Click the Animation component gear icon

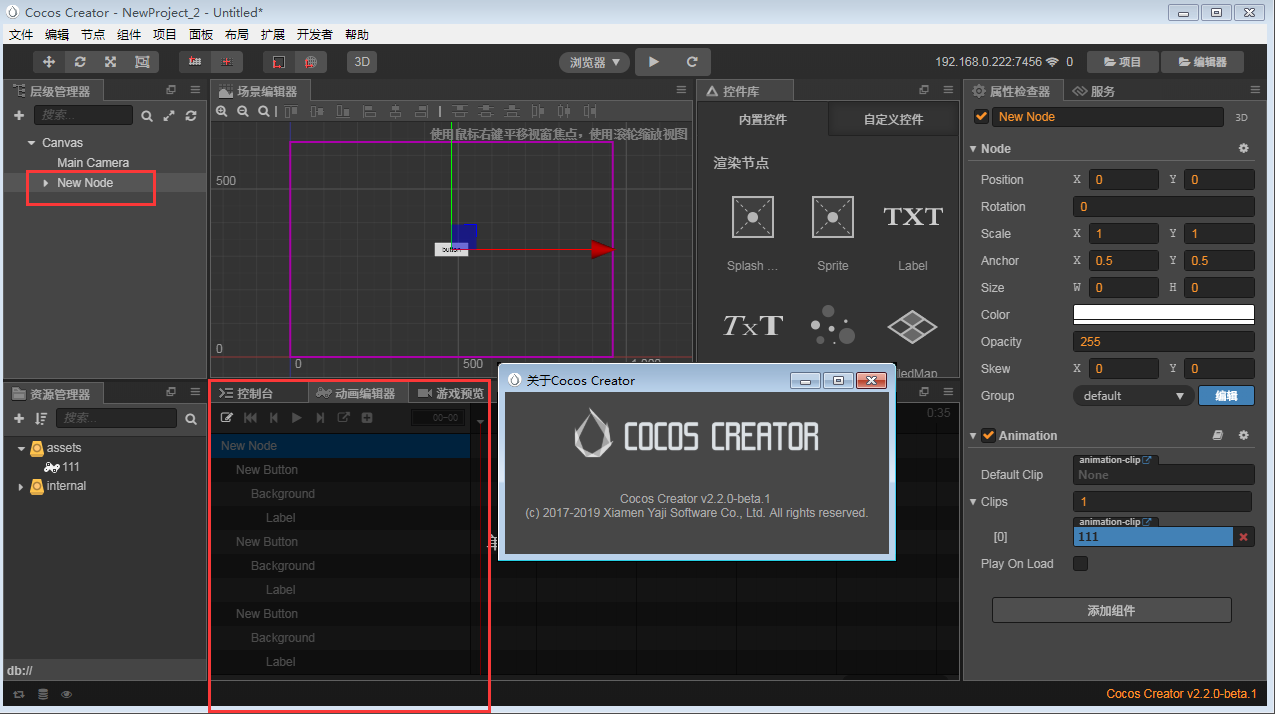1244,435
